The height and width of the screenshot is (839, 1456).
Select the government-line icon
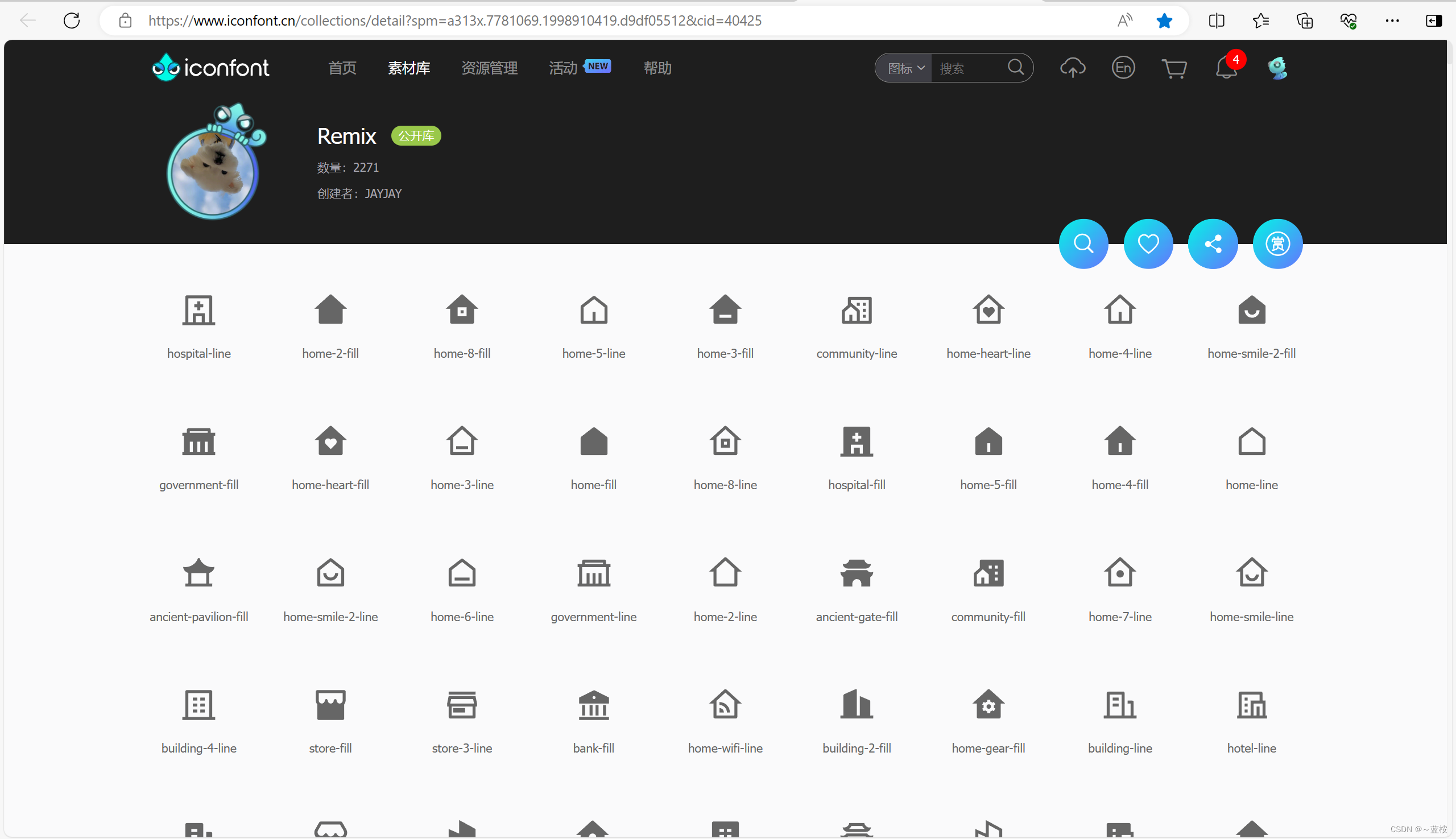click(x=593, y=573)
